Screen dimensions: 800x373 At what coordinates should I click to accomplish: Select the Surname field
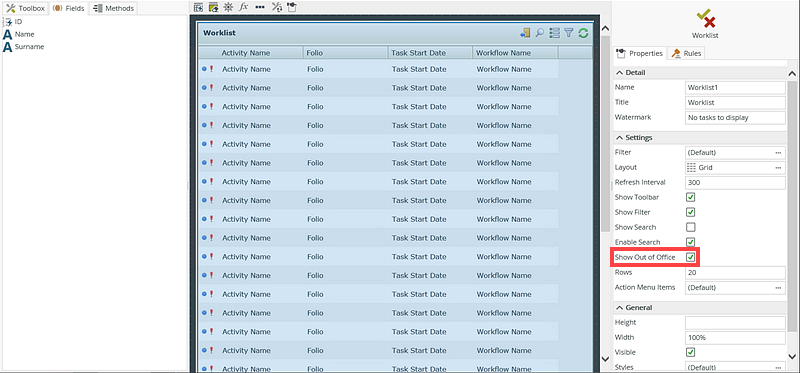coord(29,47)
